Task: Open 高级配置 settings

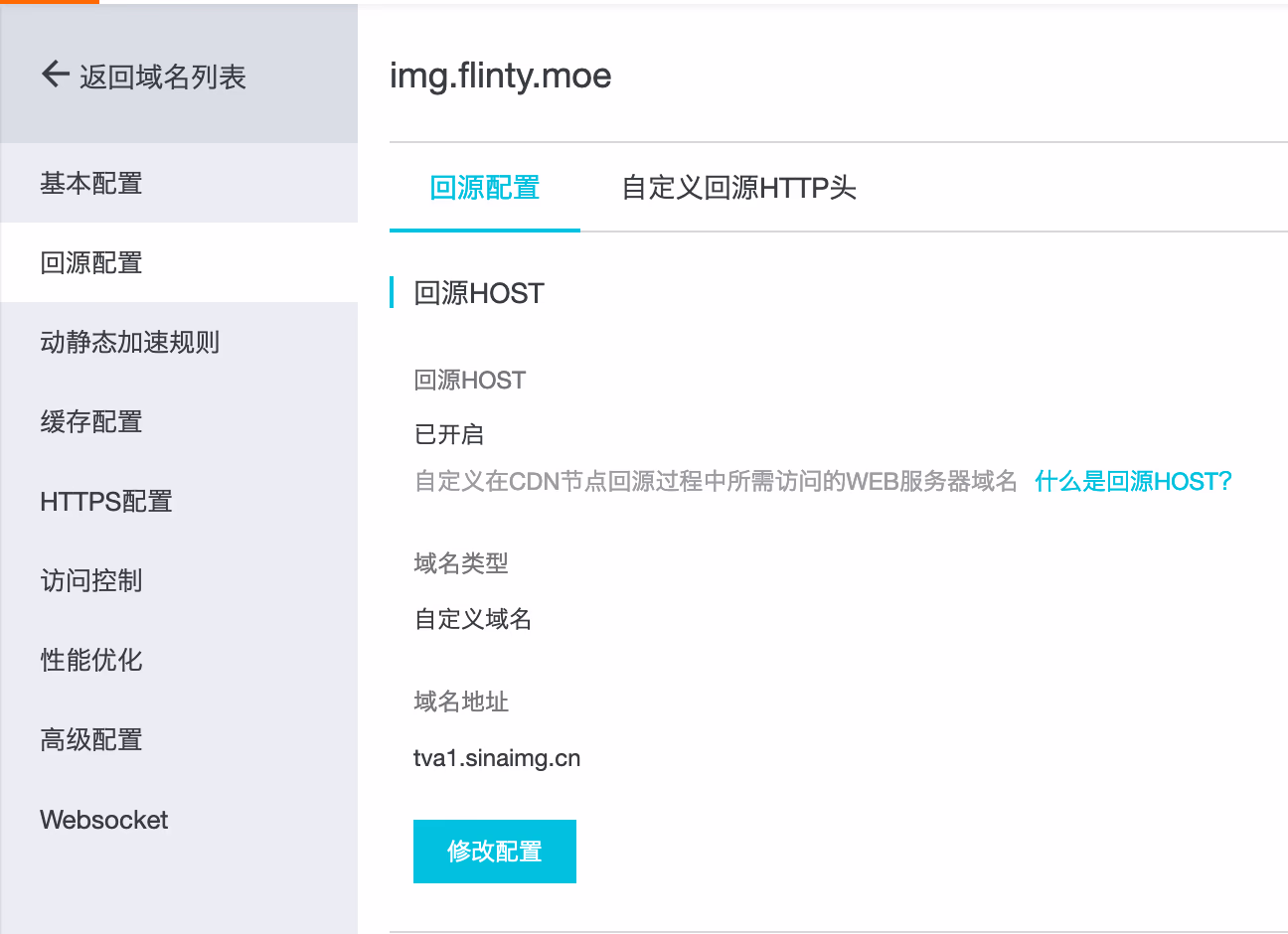Action: pos(91,739)
